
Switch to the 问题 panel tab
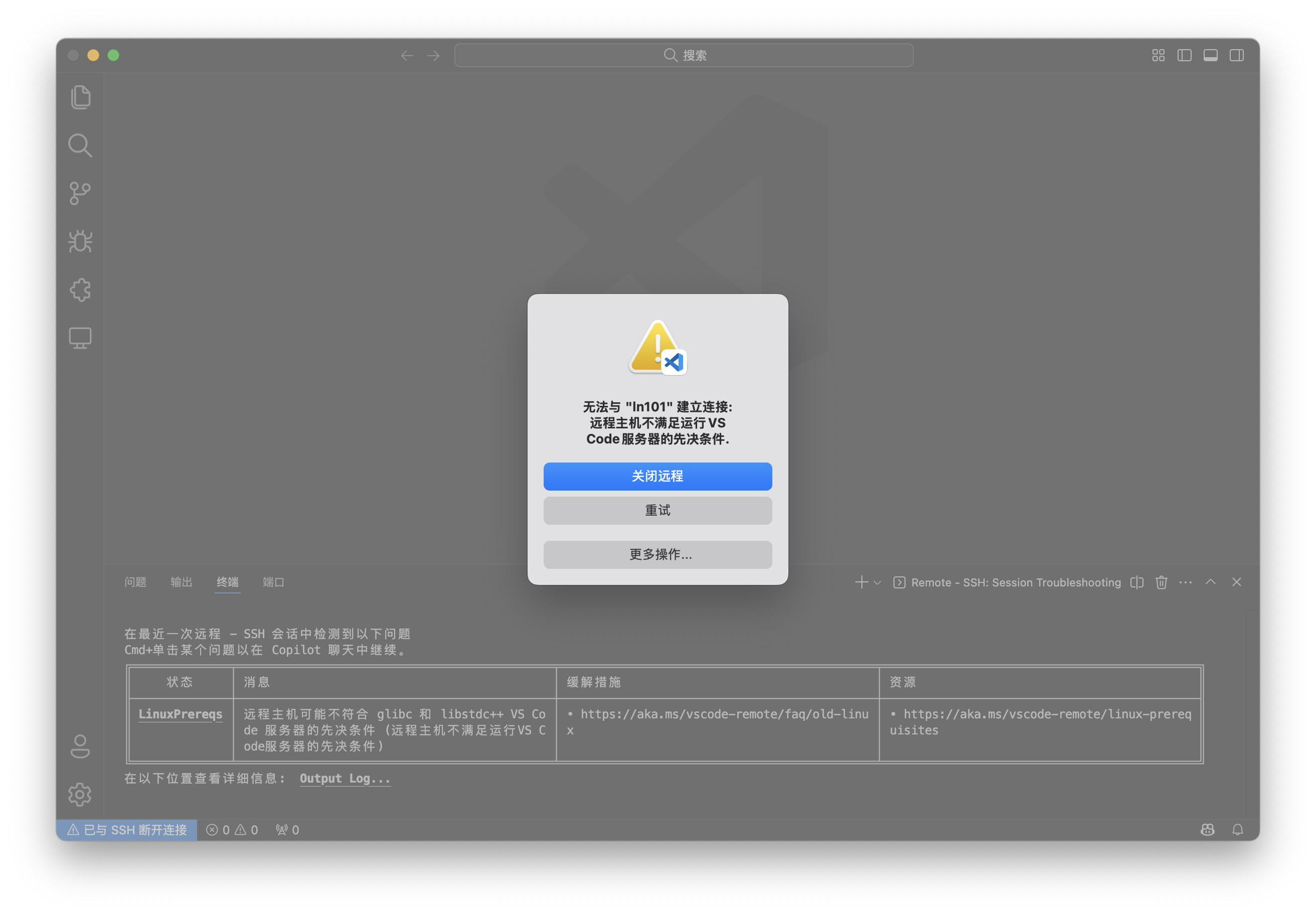pos(135,582)
